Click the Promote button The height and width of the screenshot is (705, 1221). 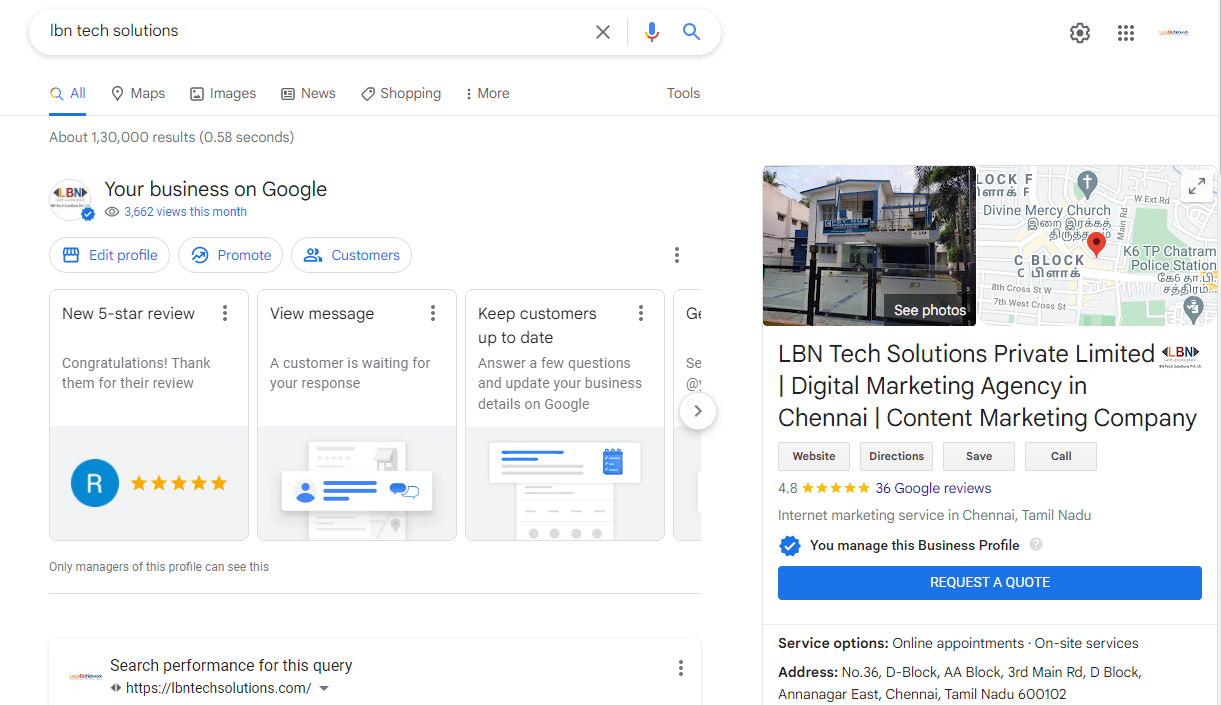coord(231,255)
